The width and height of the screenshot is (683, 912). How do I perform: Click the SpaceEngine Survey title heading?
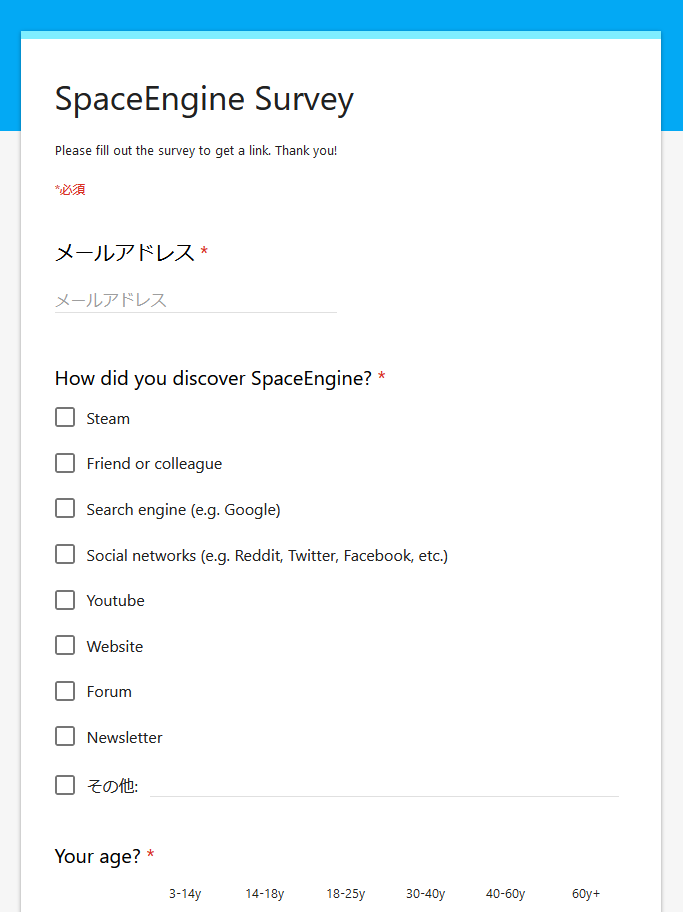click(204, 99)
